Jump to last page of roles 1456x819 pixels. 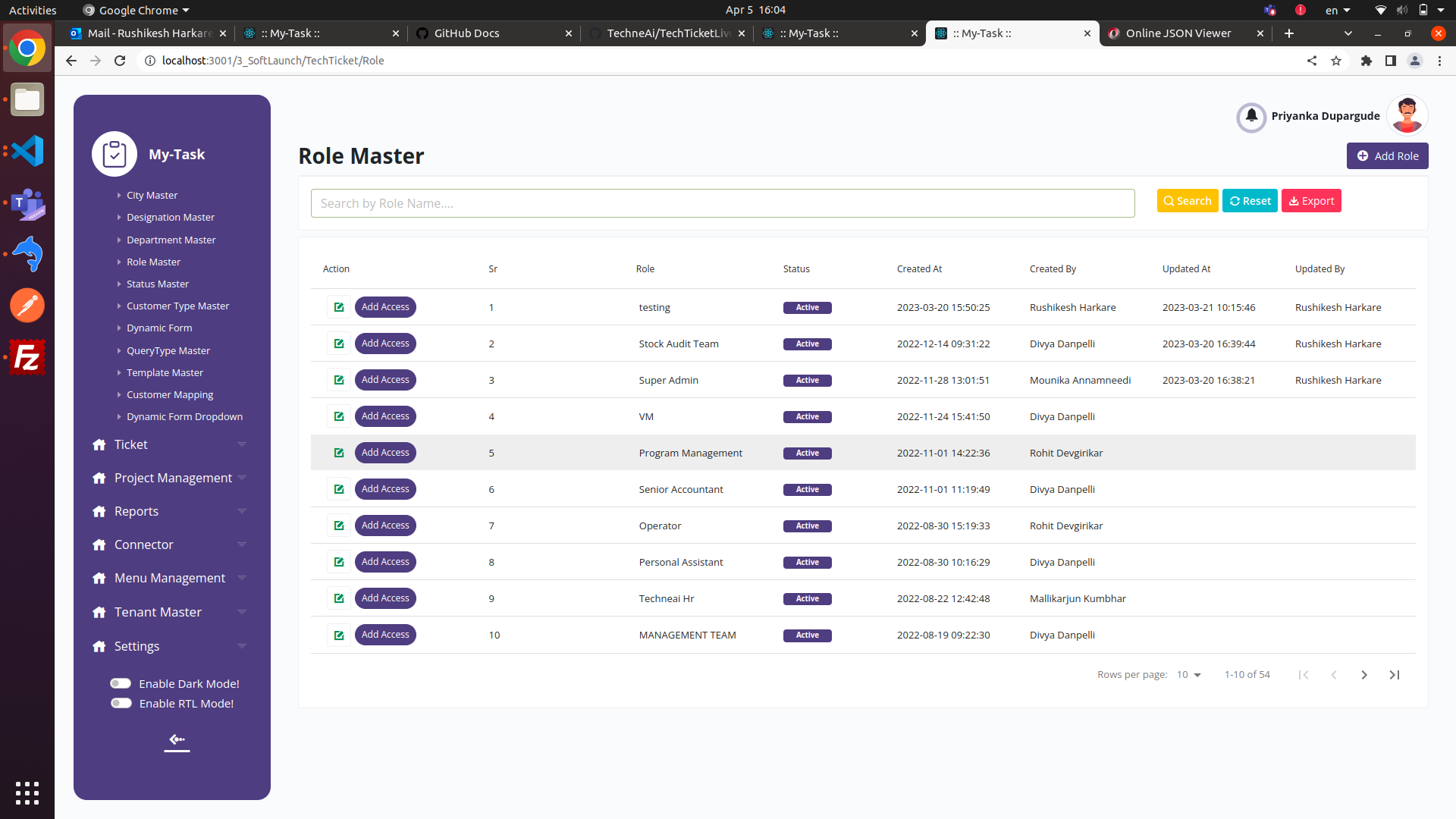[x=1395, y=675]
